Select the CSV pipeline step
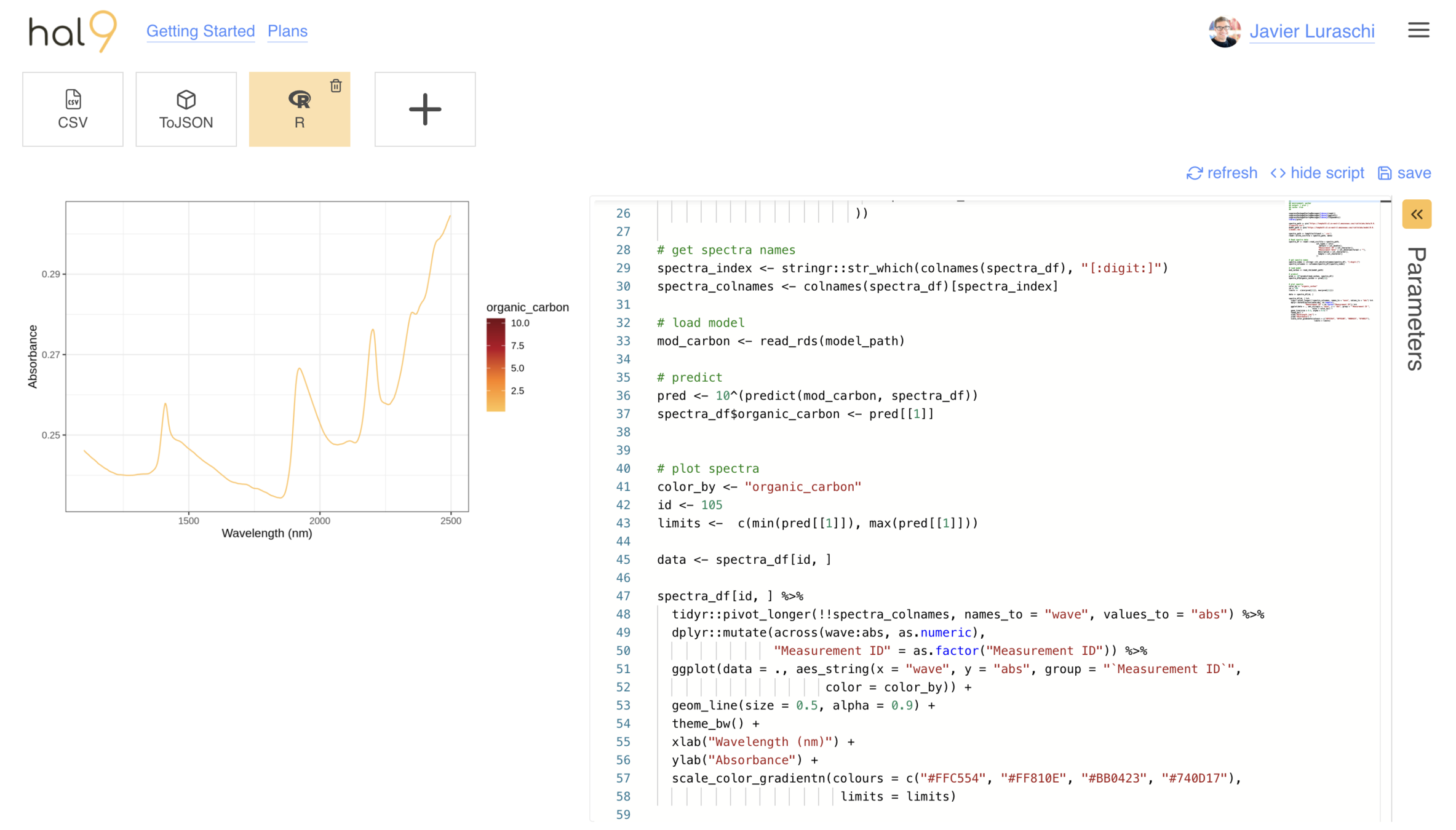The width and height of the screenshot is (1456, 830). (73, 109)
